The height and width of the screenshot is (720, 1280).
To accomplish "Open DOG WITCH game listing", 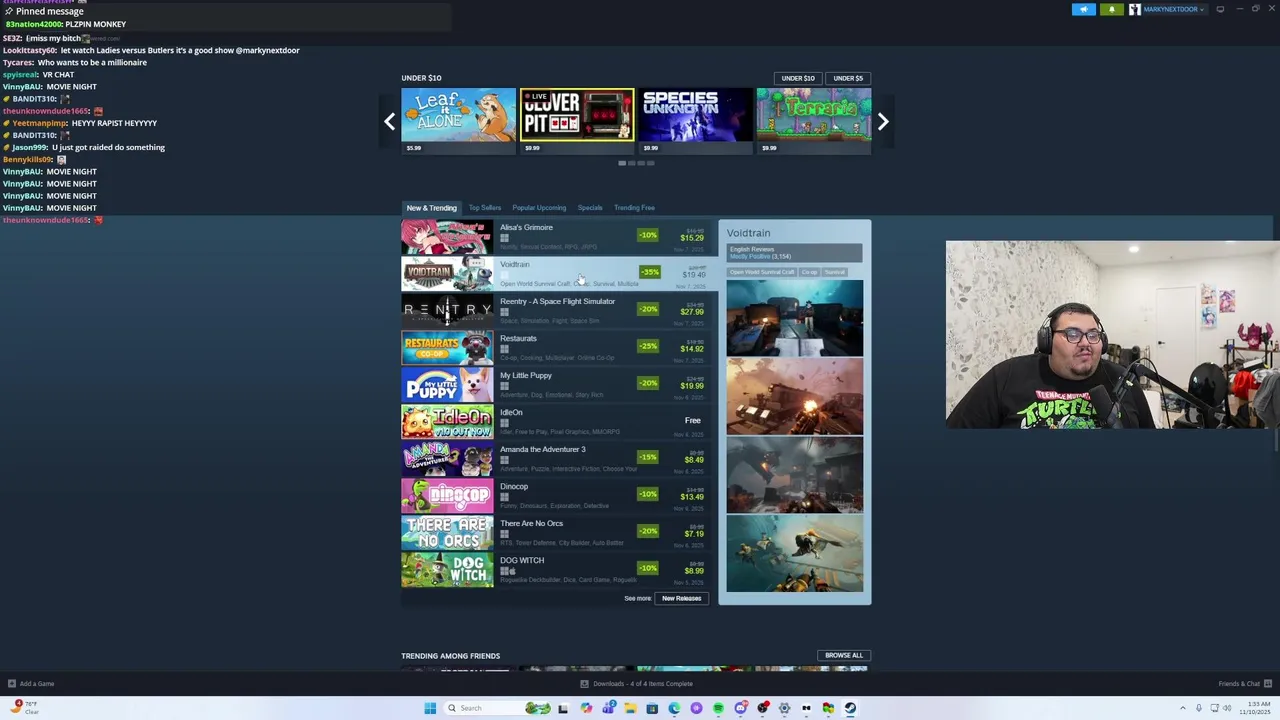I will (x=555, y=570).
